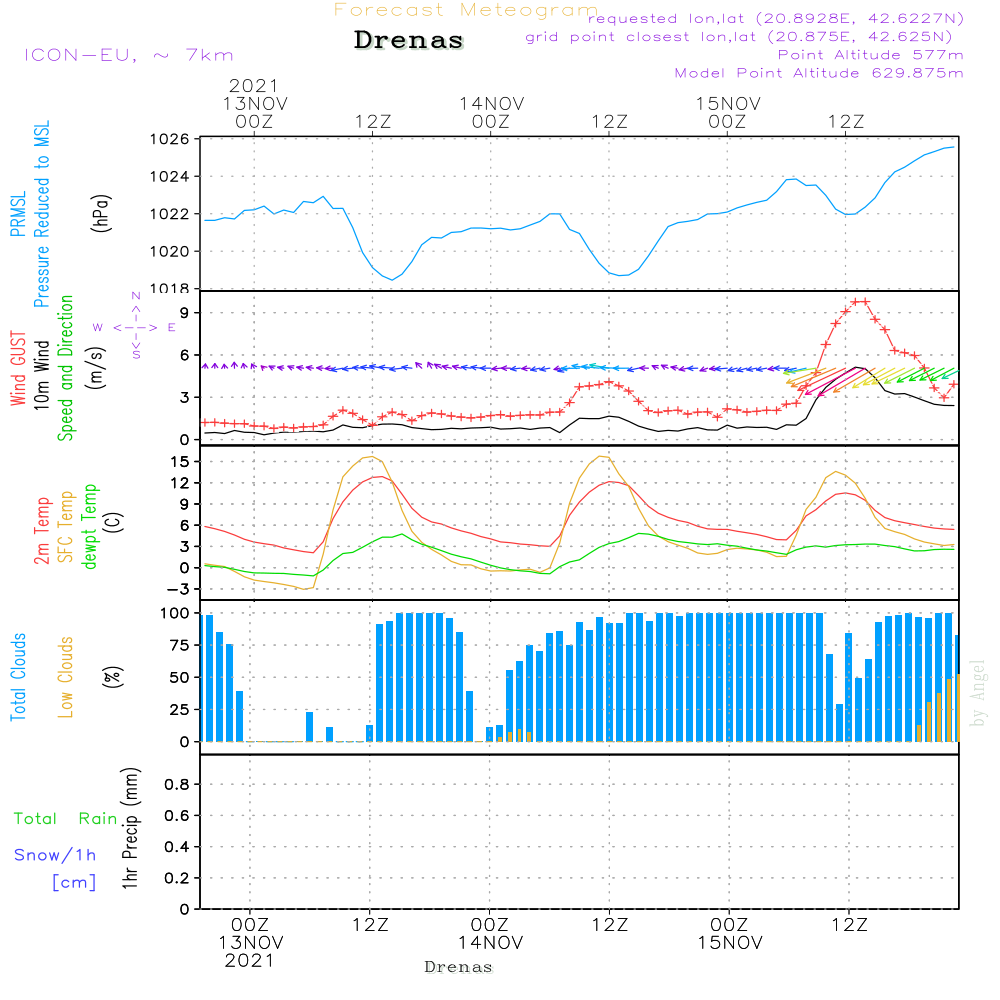Click the green 'Total Rain' legend text
Viewport: 1000px width, 1000px height.
[x=66, y=819]
